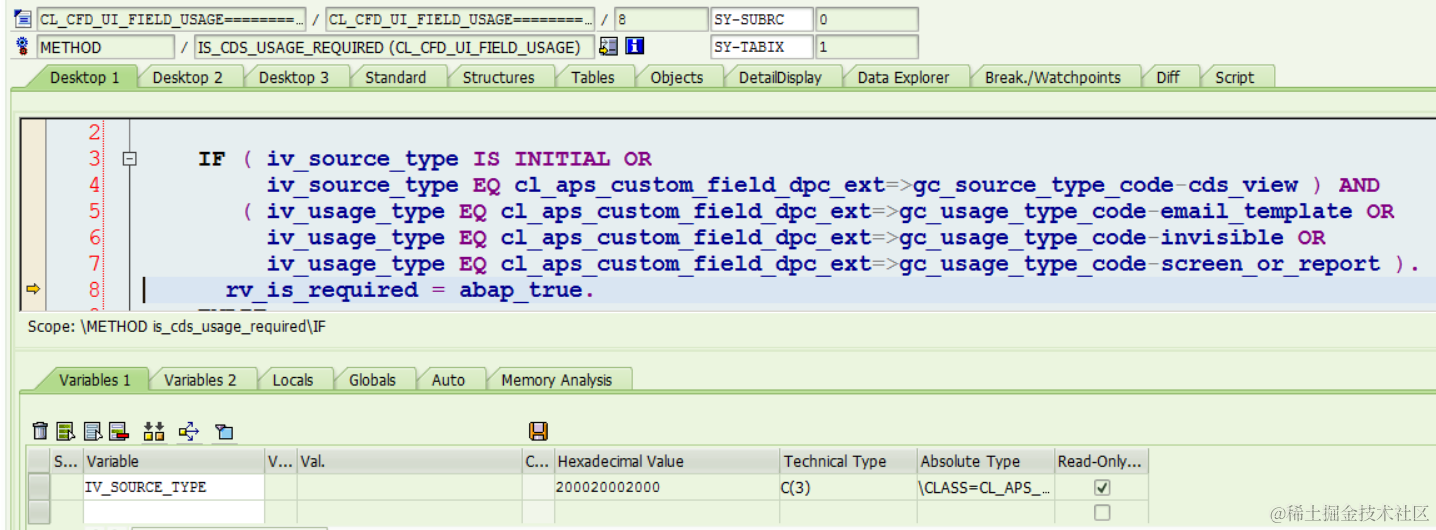Click the Technical Type column header
This screenshot has width=1436, height=530.
coord(848,461)
